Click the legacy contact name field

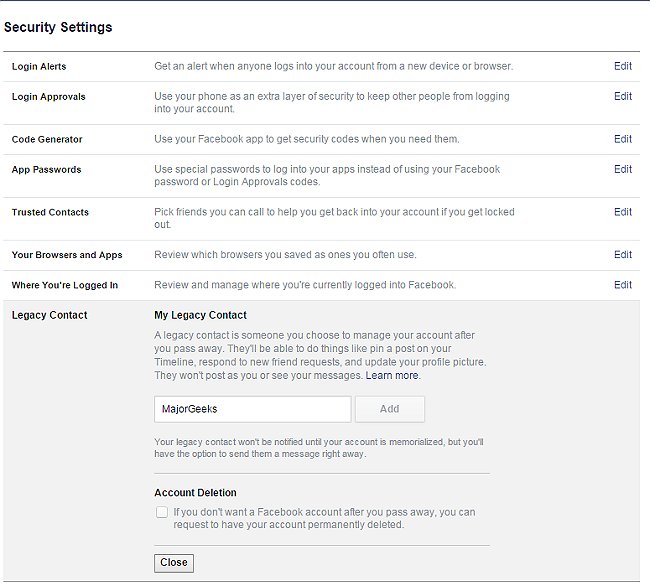[252, 409]
